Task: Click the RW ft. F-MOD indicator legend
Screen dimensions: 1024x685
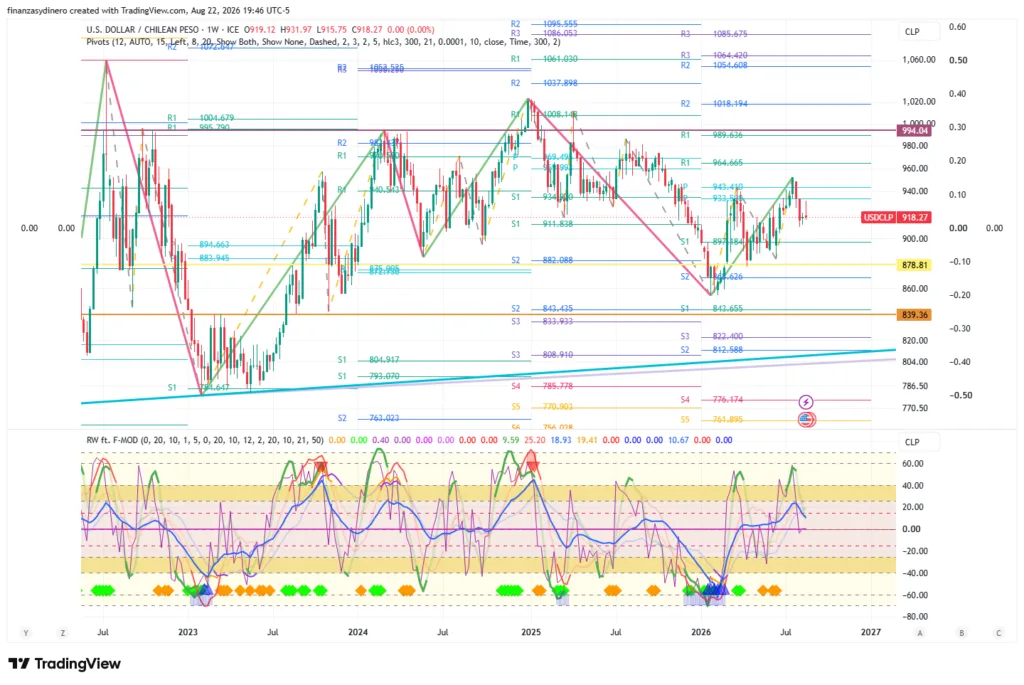Action: point(204,440)
